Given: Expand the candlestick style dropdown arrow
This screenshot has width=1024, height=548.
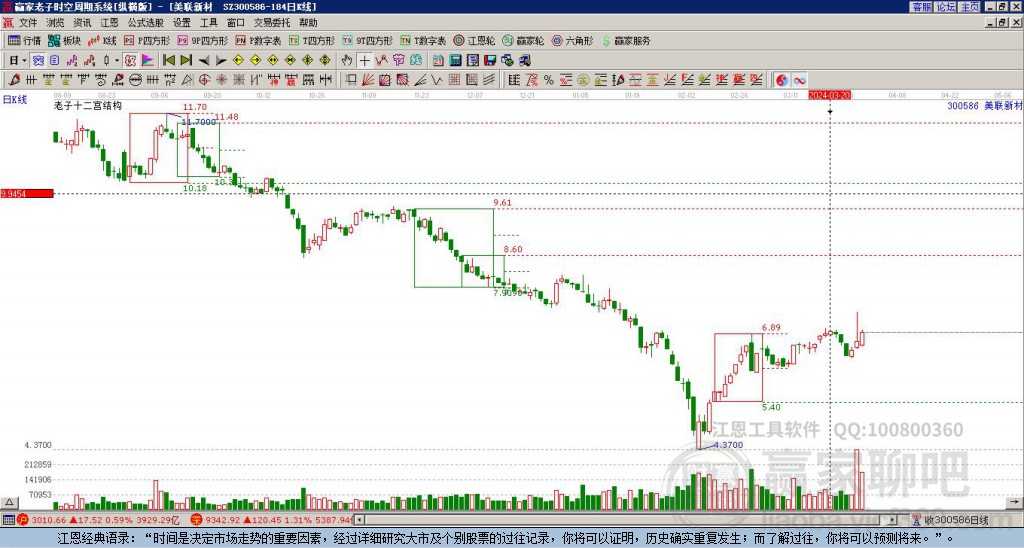Looking at the screenshot, I should point(117,61).
